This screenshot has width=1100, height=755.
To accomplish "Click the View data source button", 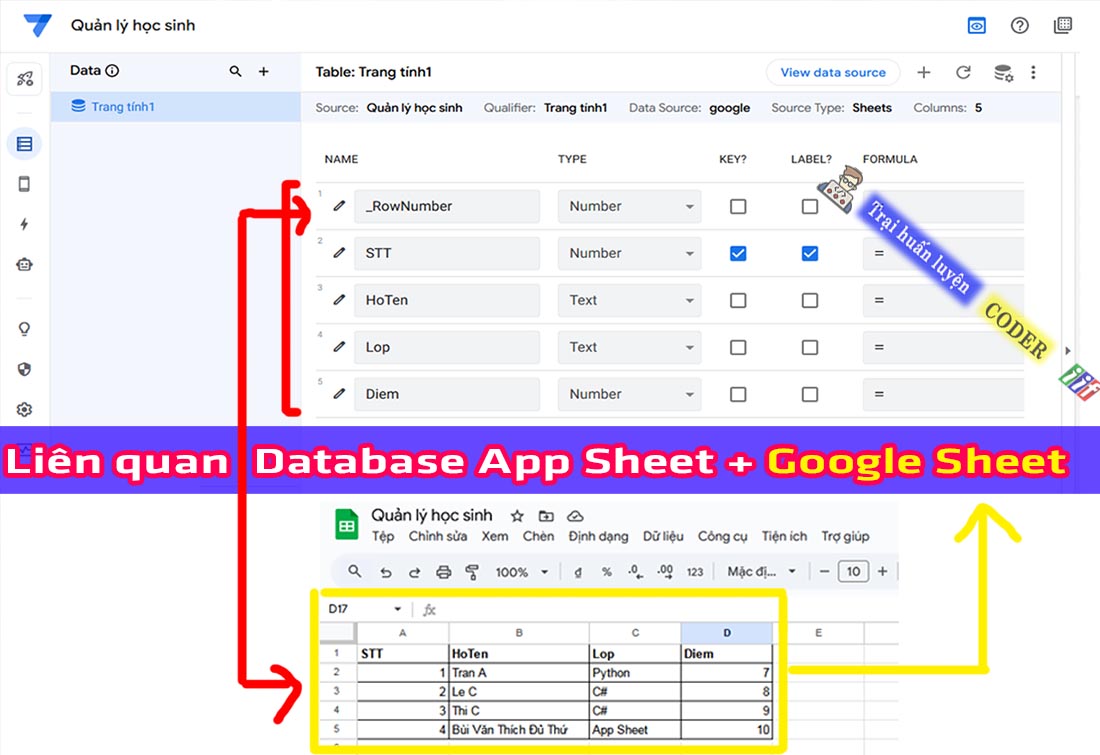I will (x=832, y=72).
